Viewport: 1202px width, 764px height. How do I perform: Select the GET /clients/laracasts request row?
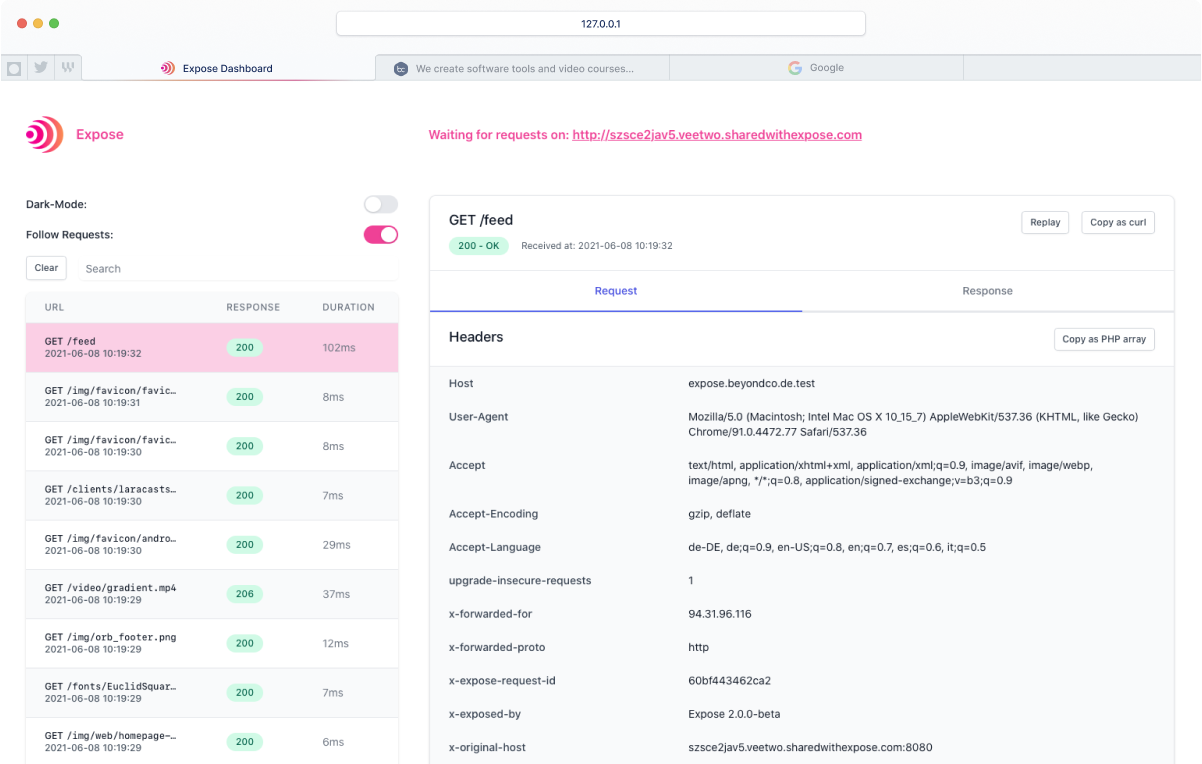tap(212, 495)
